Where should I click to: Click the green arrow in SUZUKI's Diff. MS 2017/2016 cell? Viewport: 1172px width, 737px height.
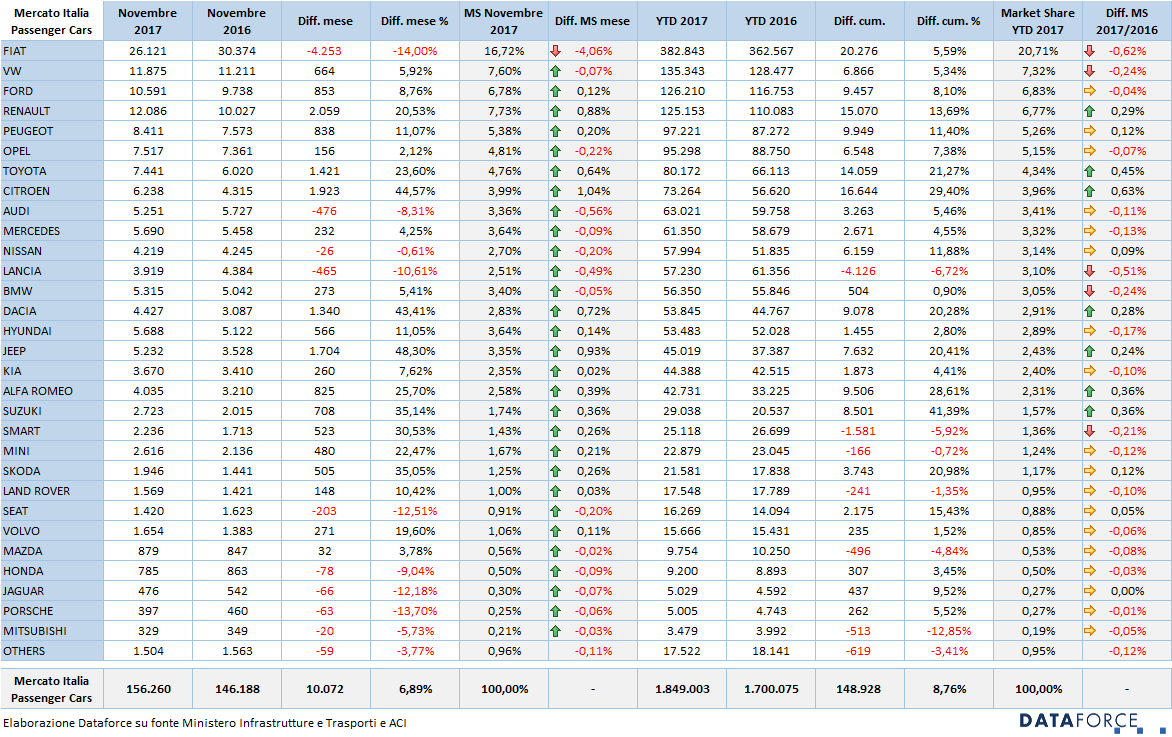click(x=1090, y=411)
